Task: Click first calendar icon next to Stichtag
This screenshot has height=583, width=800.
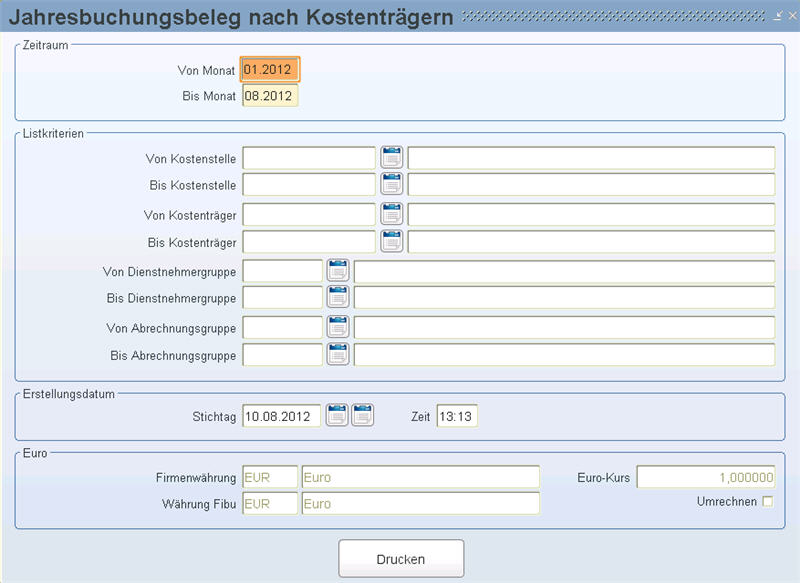Action: [338, 415]
